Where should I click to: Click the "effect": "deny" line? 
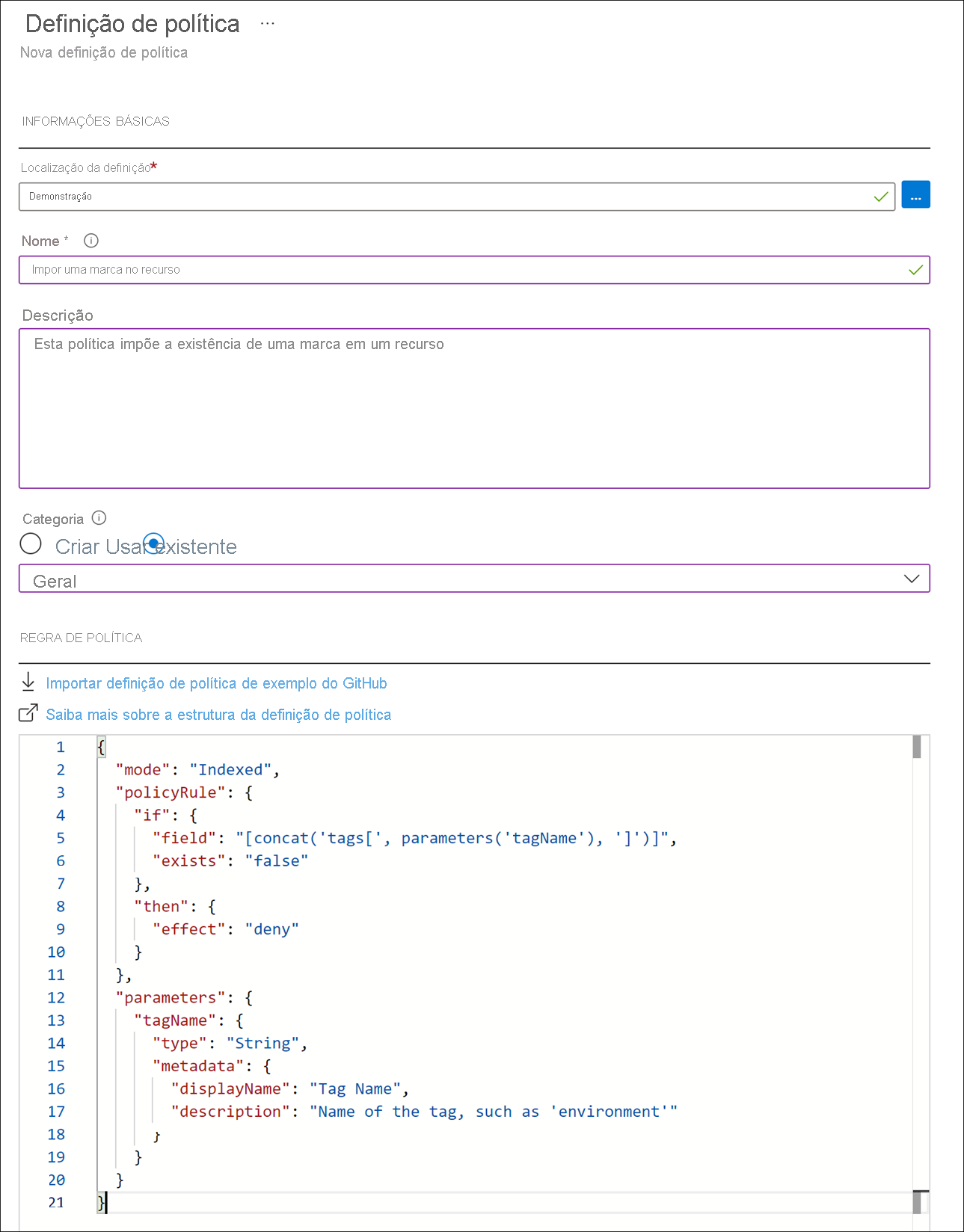point(226,929)
